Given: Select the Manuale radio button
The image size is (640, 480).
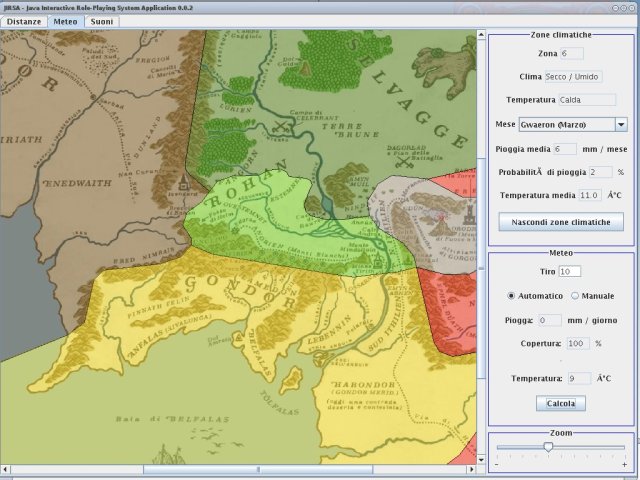Looking at the screenshot, I should tap(575, 296).
